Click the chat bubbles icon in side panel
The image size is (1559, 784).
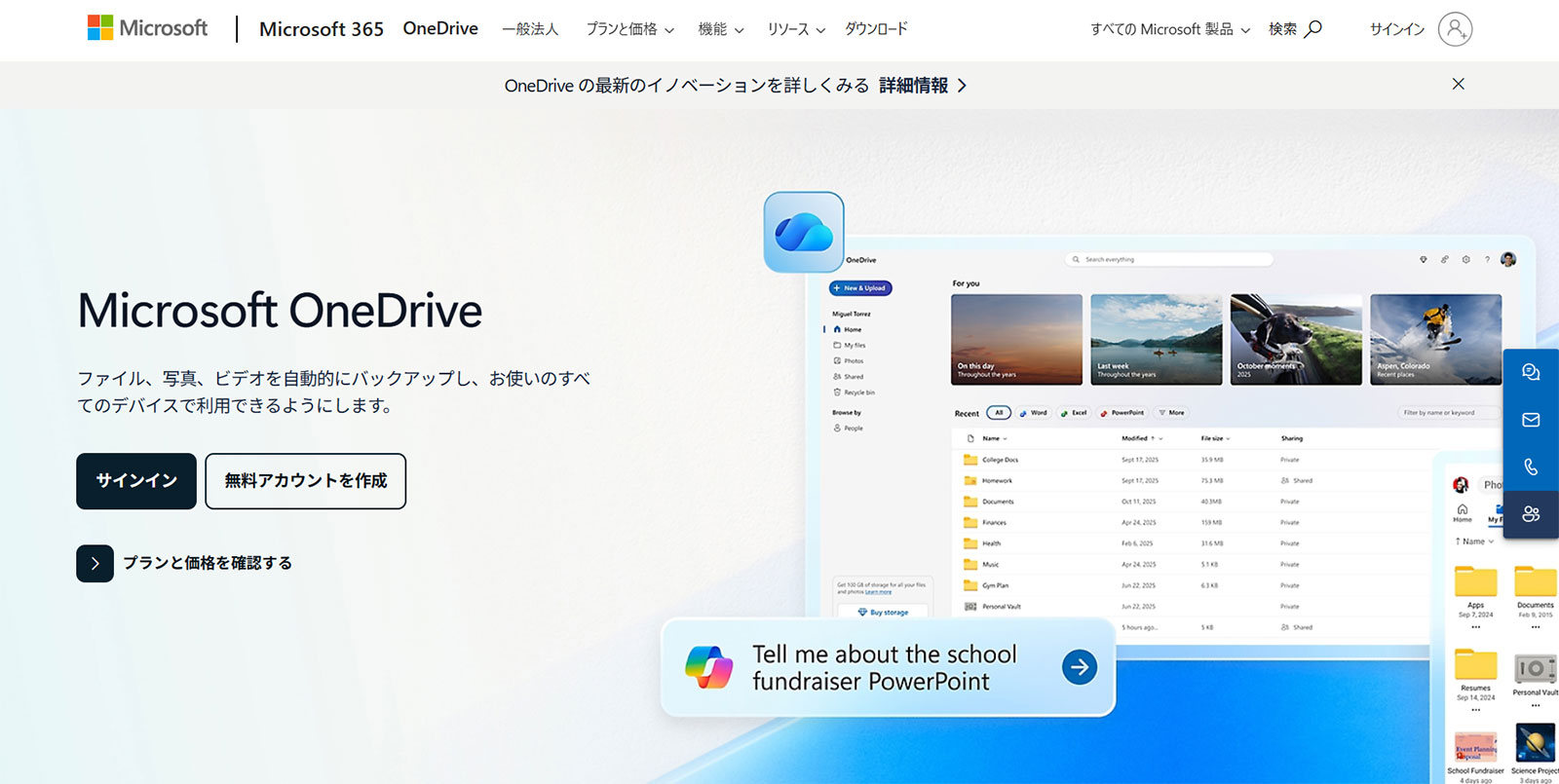click(x=1531, y=372)
